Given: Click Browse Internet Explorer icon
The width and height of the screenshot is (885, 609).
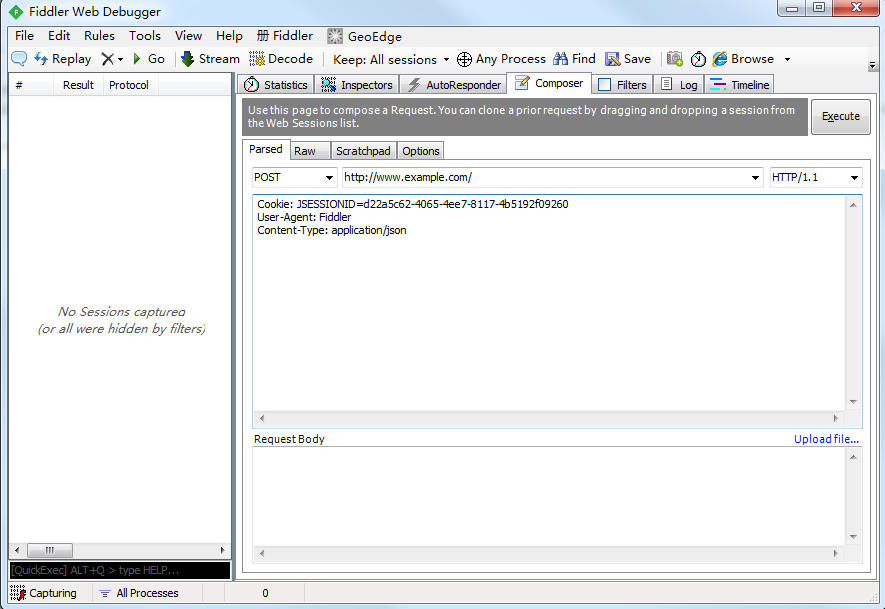Looking at the screenshot, I should point(720,59).
